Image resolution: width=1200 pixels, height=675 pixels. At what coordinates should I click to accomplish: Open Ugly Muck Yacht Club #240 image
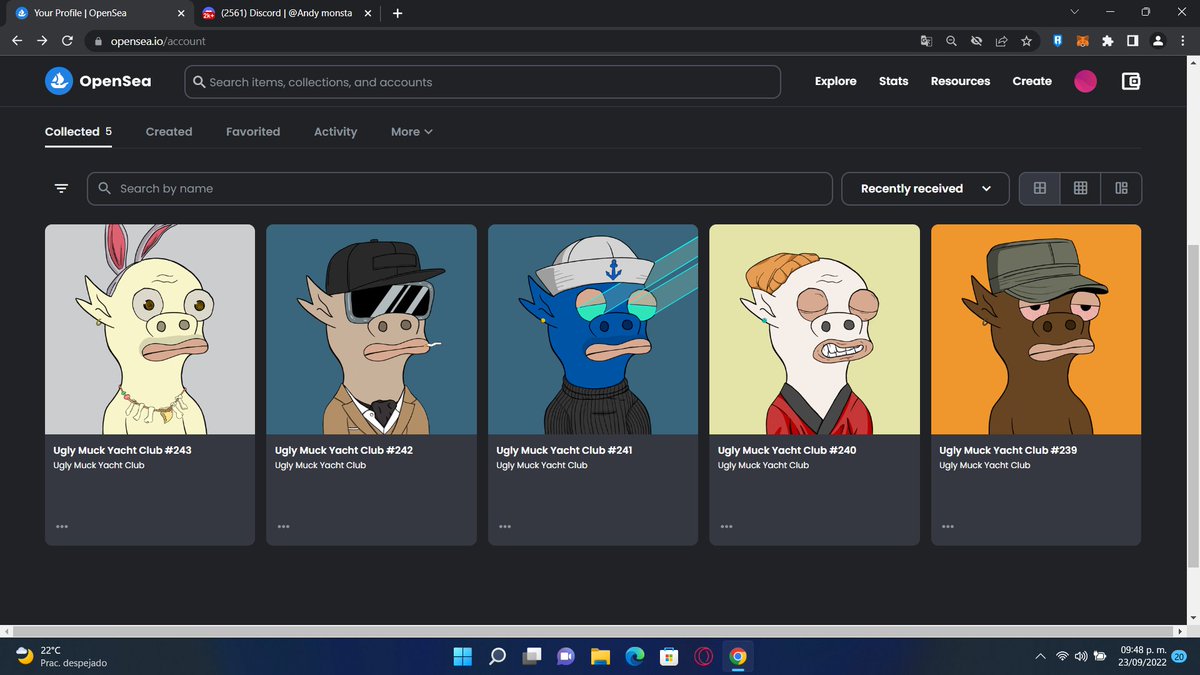[815, 329]
